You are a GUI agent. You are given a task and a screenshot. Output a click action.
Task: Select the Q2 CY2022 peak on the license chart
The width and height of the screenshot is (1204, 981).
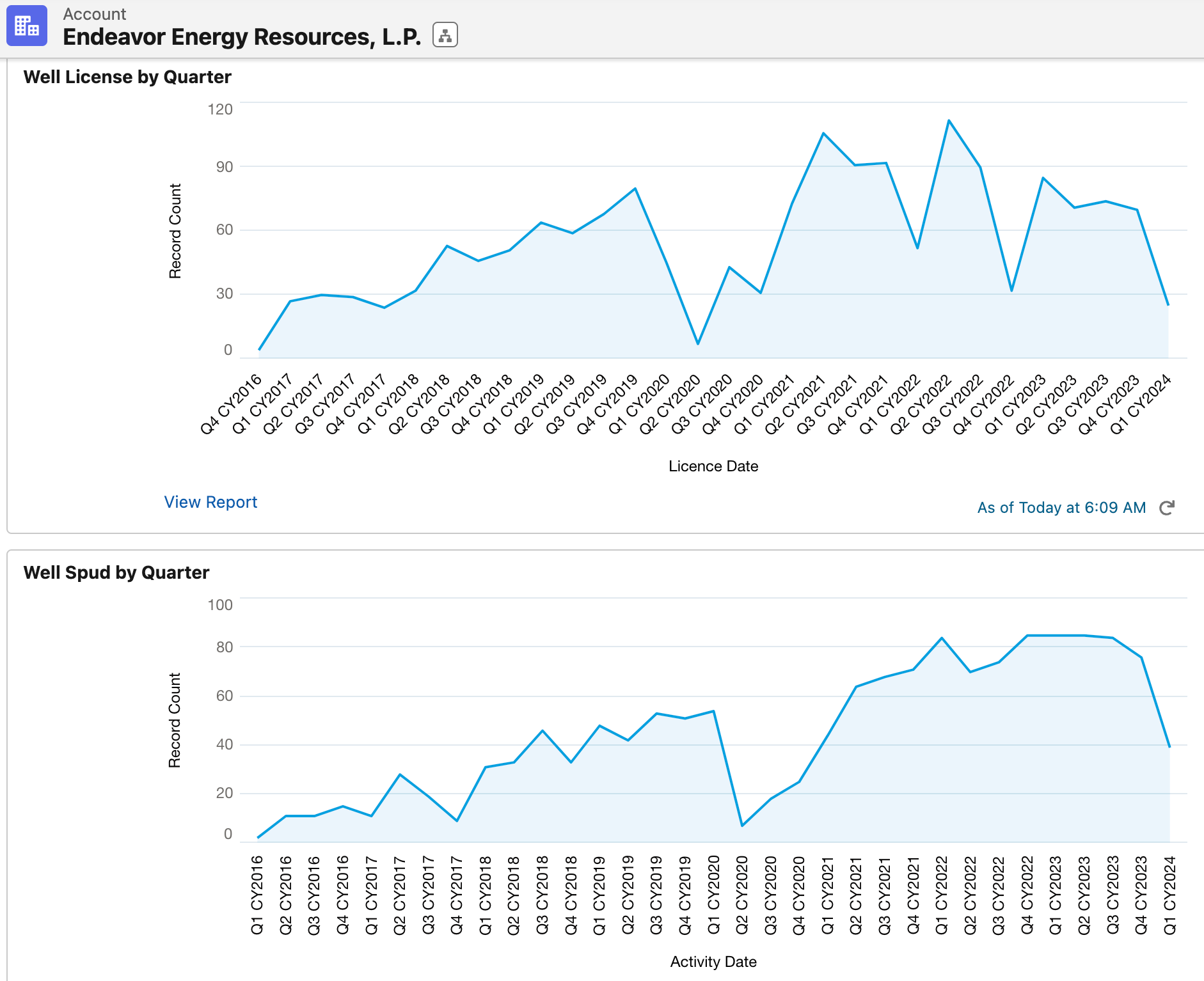coord(947,120)
